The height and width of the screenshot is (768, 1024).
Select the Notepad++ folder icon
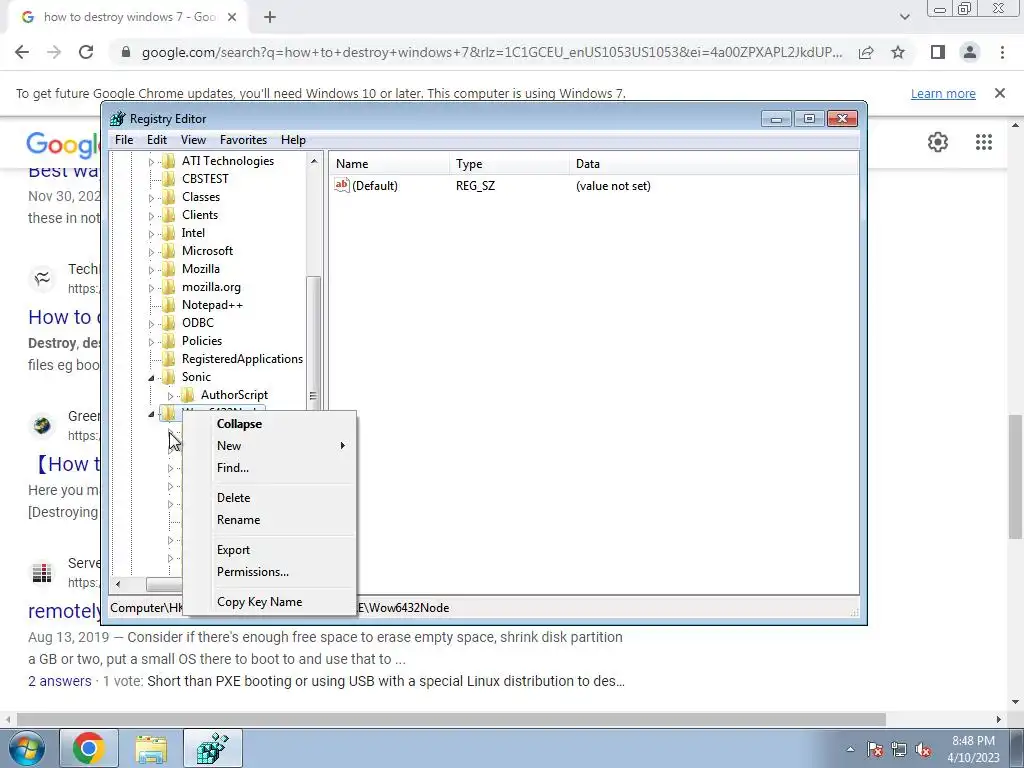click(x=168, y=304)
